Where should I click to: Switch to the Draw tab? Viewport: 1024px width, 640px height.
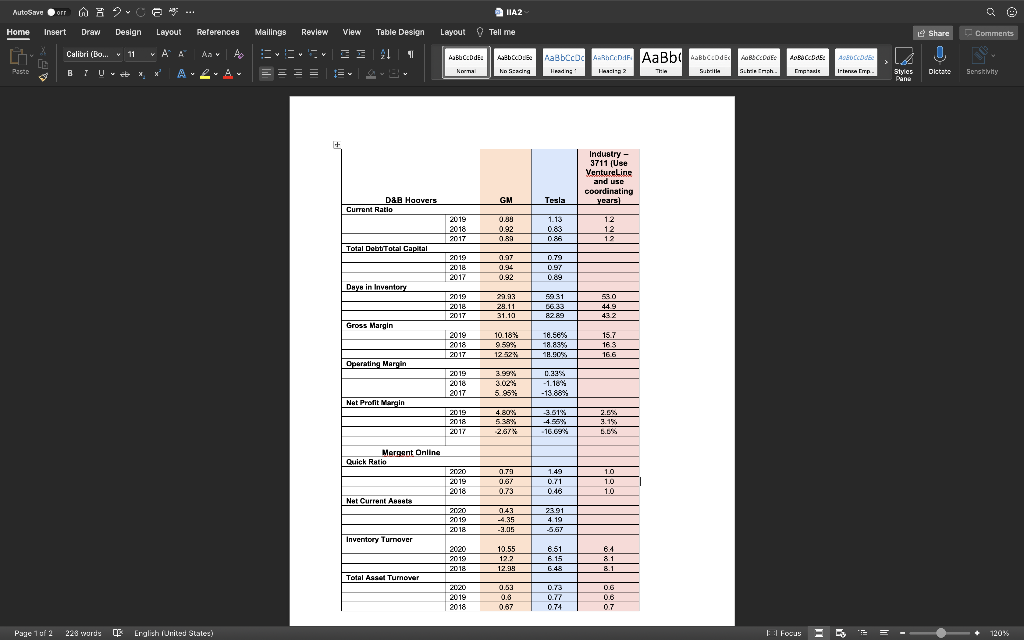91,32
